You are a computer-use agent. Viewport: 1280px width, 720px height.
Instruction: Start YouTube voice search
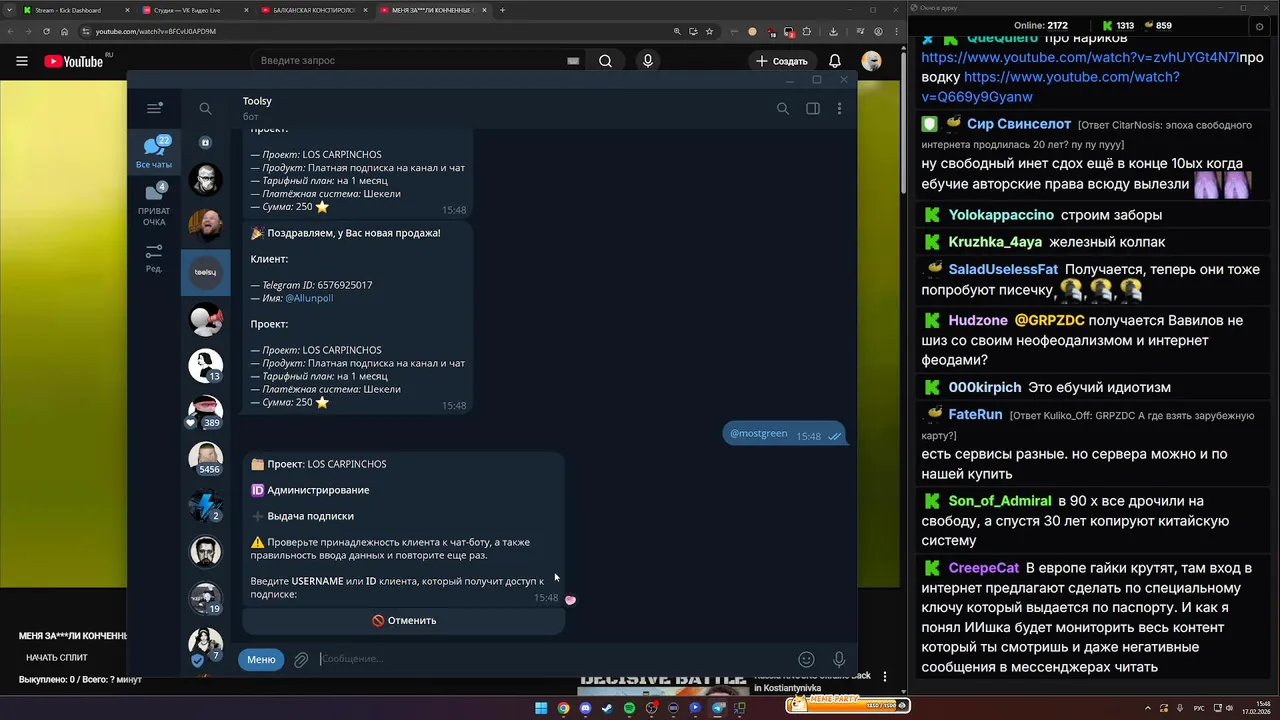point(648,61)
